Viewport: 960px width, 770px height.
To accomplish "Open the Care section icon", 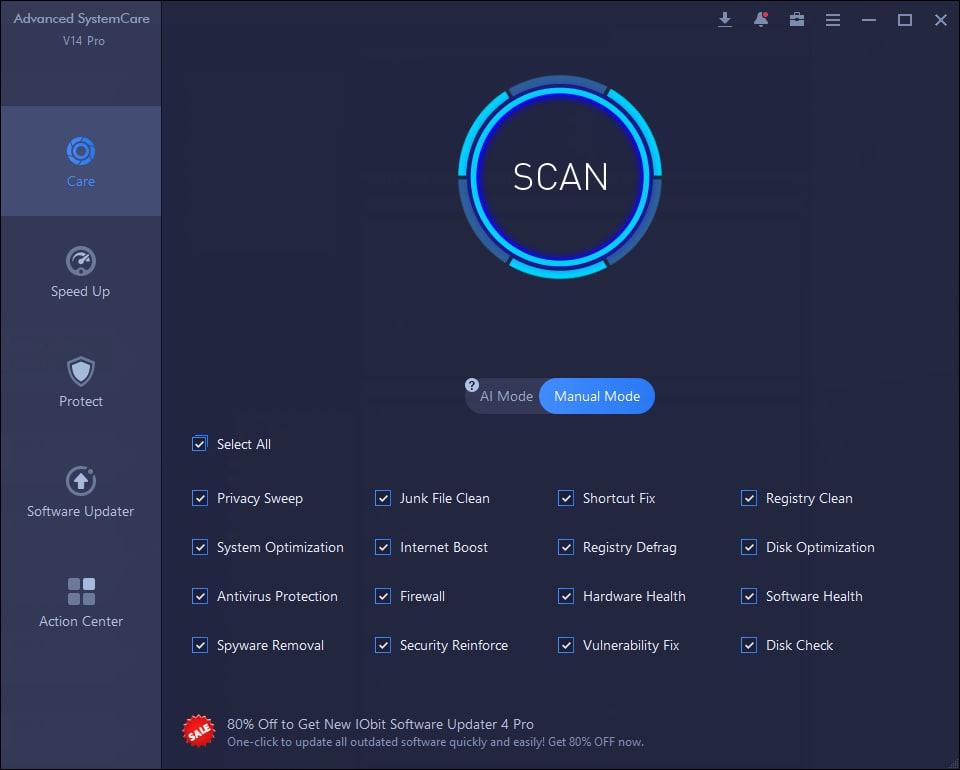I will pyautogui.click(x=81, y=151).
